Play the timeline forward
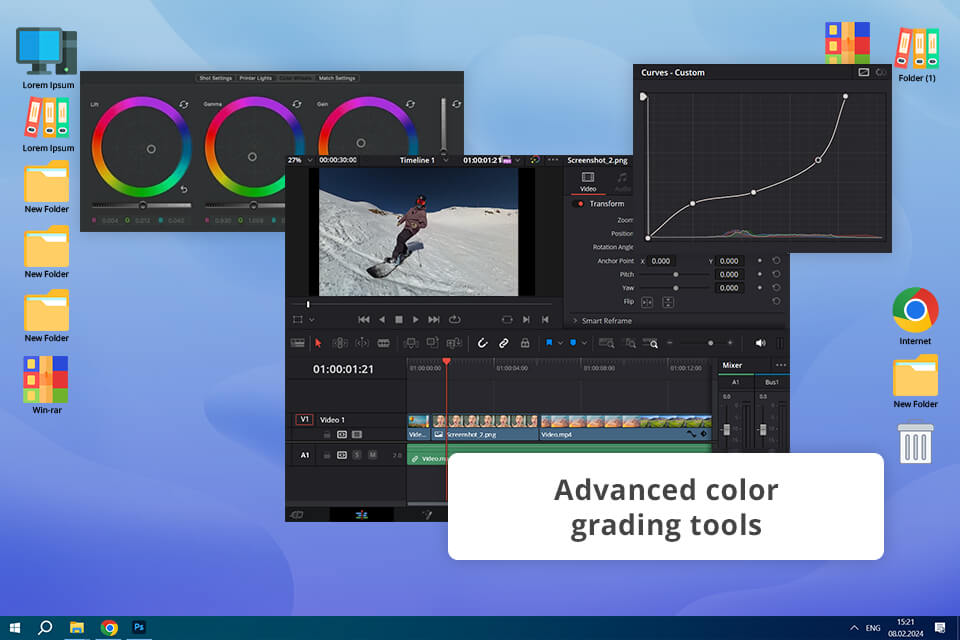This screenshot has height=640, width=960. [416, 320]
